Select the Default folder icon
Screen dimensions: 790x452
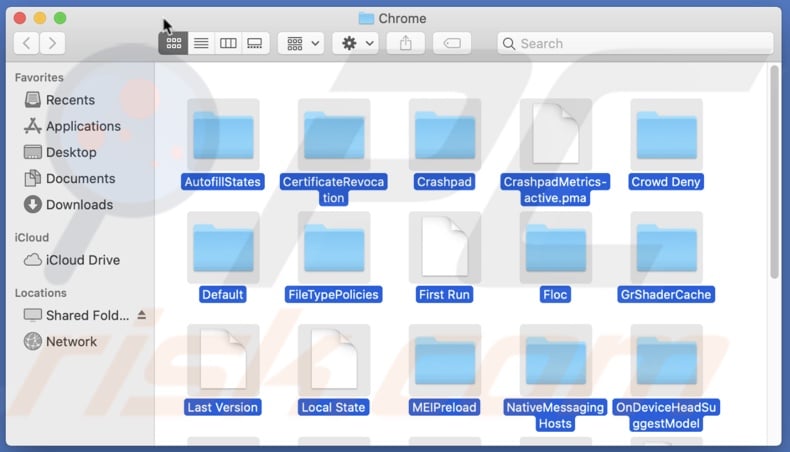pos(223,247)
